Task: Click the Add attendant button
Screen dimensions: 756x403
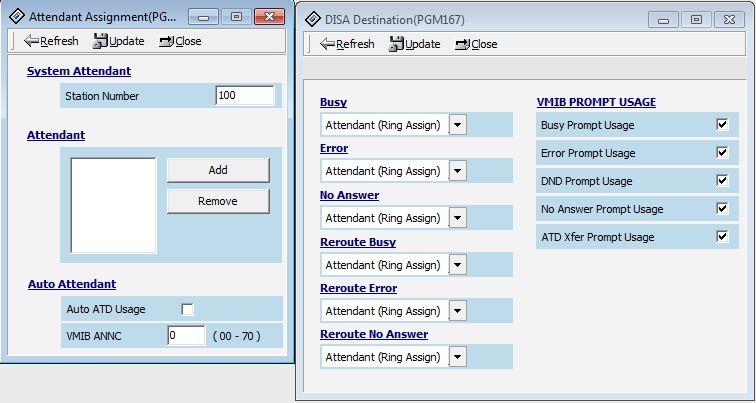Action: [x=218, y=170]
